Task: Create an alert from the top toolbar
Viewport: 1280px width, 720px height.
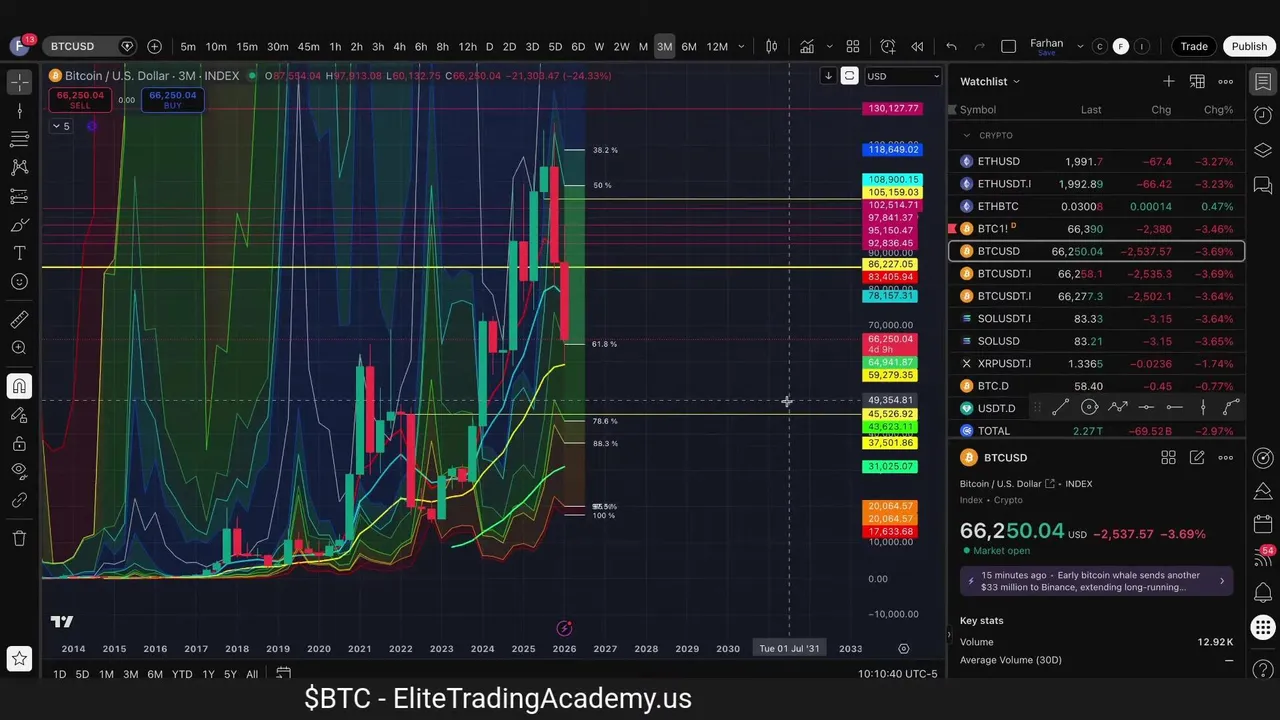Action: click(888, 46)
